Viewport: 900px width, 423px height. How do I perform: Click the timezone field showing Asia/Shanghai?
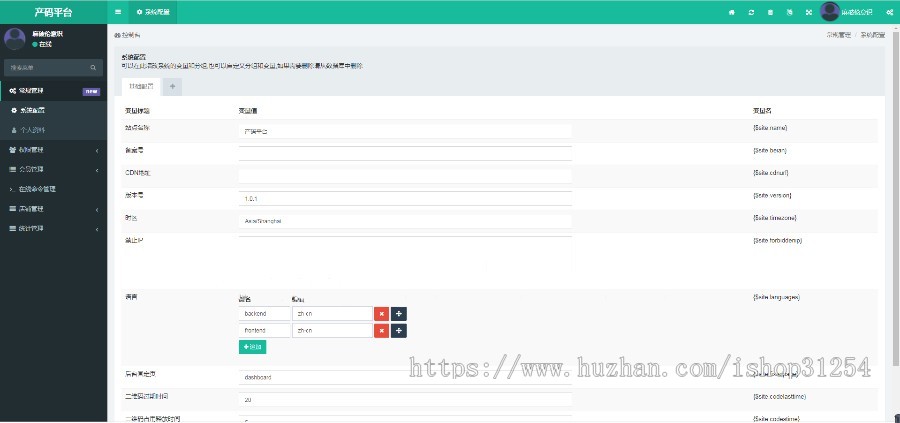pos(405,221)
